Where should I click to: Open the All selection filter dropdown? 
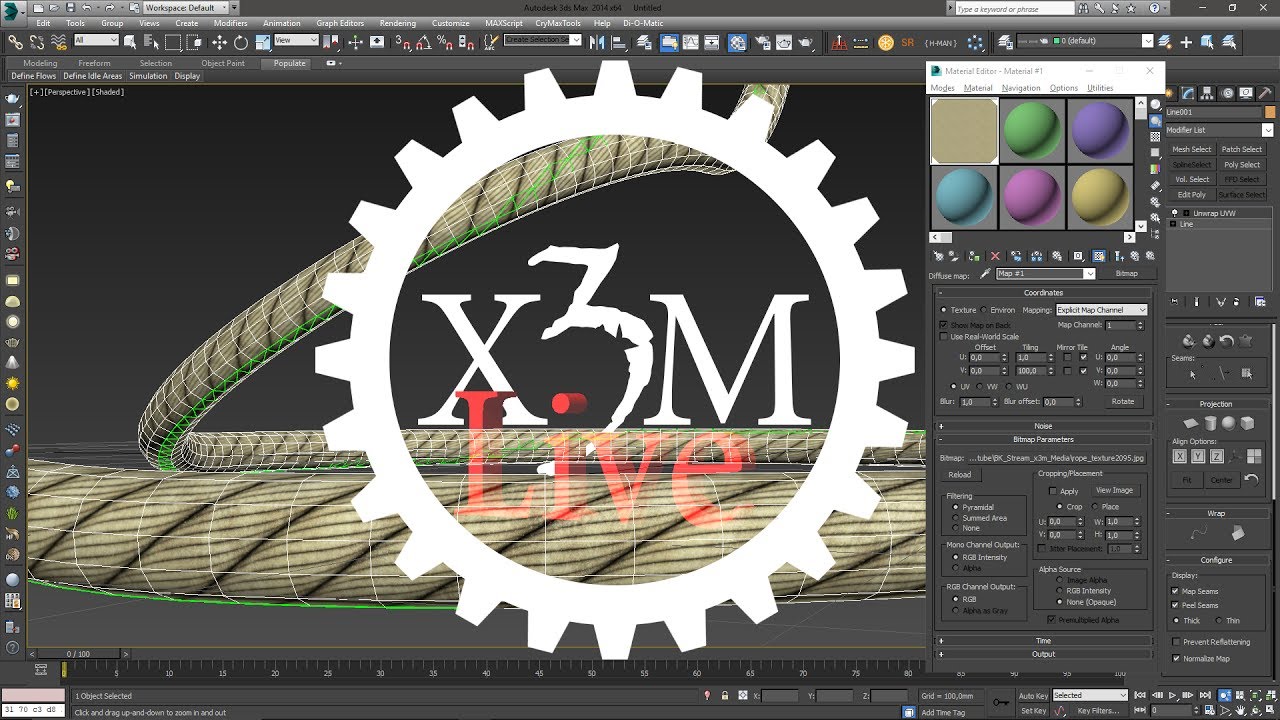(96, 40)
